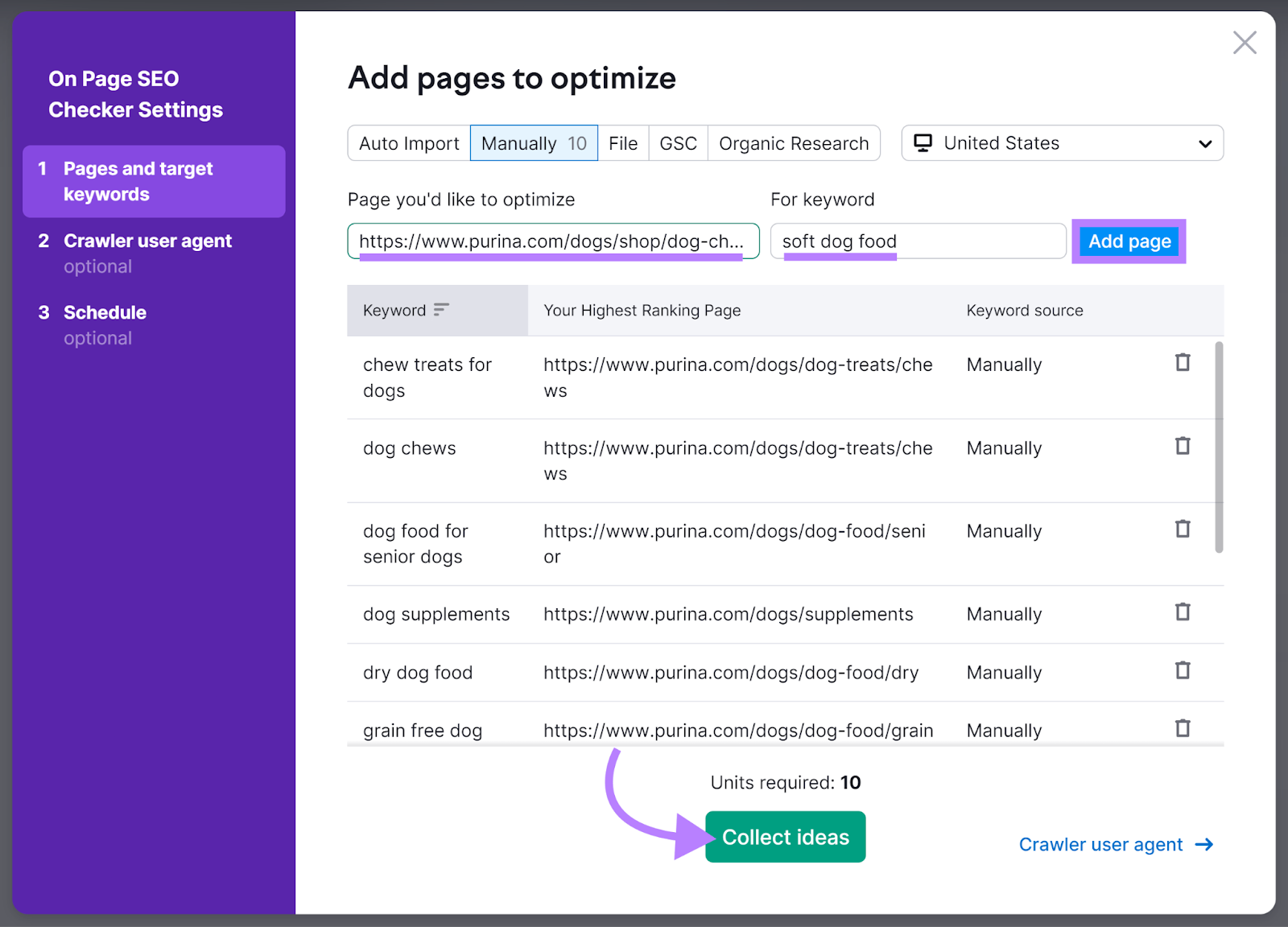The image size is (1288, 927).
Task: Expand the Crawler user agent step
Action: (x=148, y=240)
